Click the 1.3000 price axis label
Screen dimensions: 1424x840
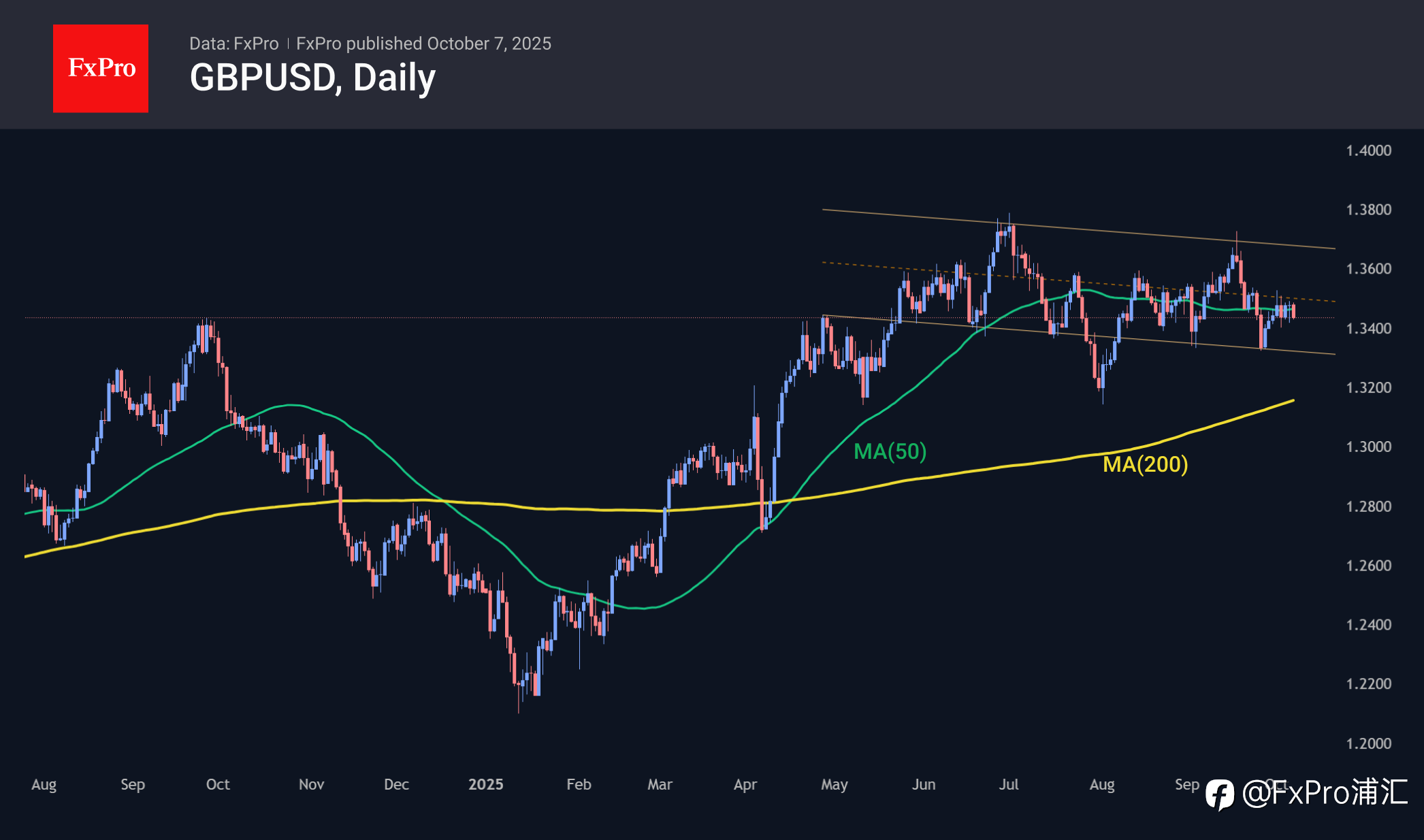coord(1368,447)
